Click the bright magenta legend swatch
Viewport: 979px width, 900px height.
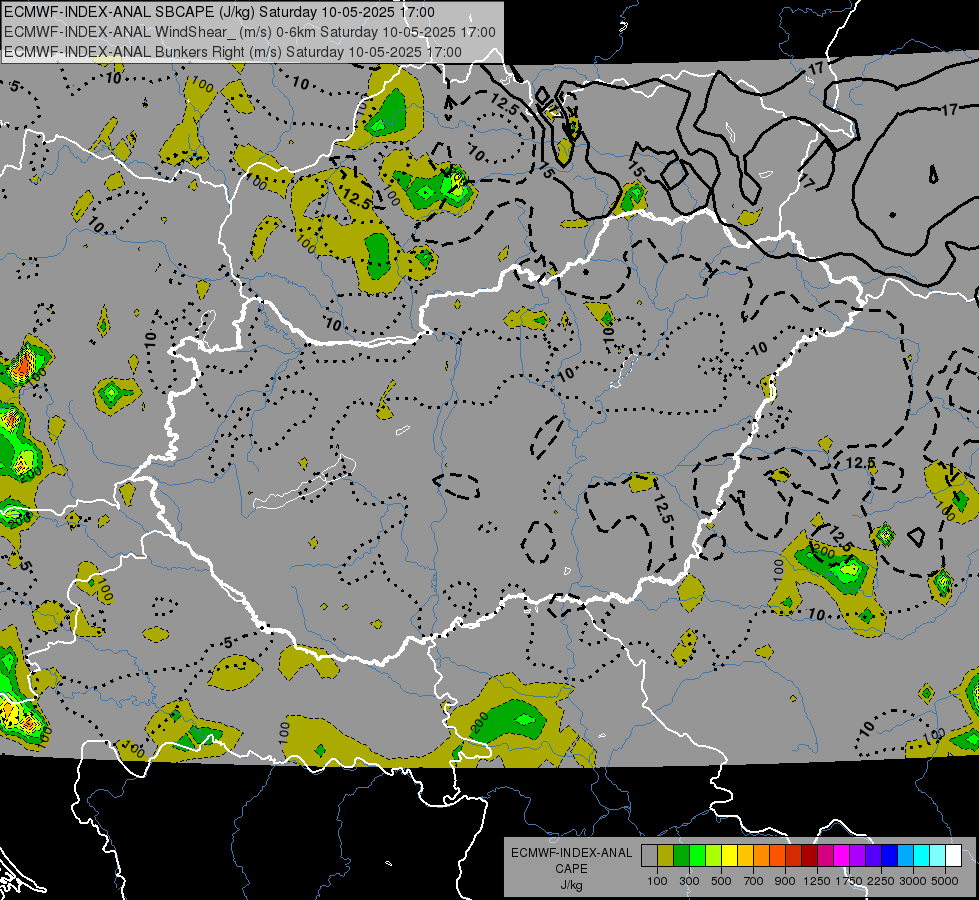click(842, 856)
